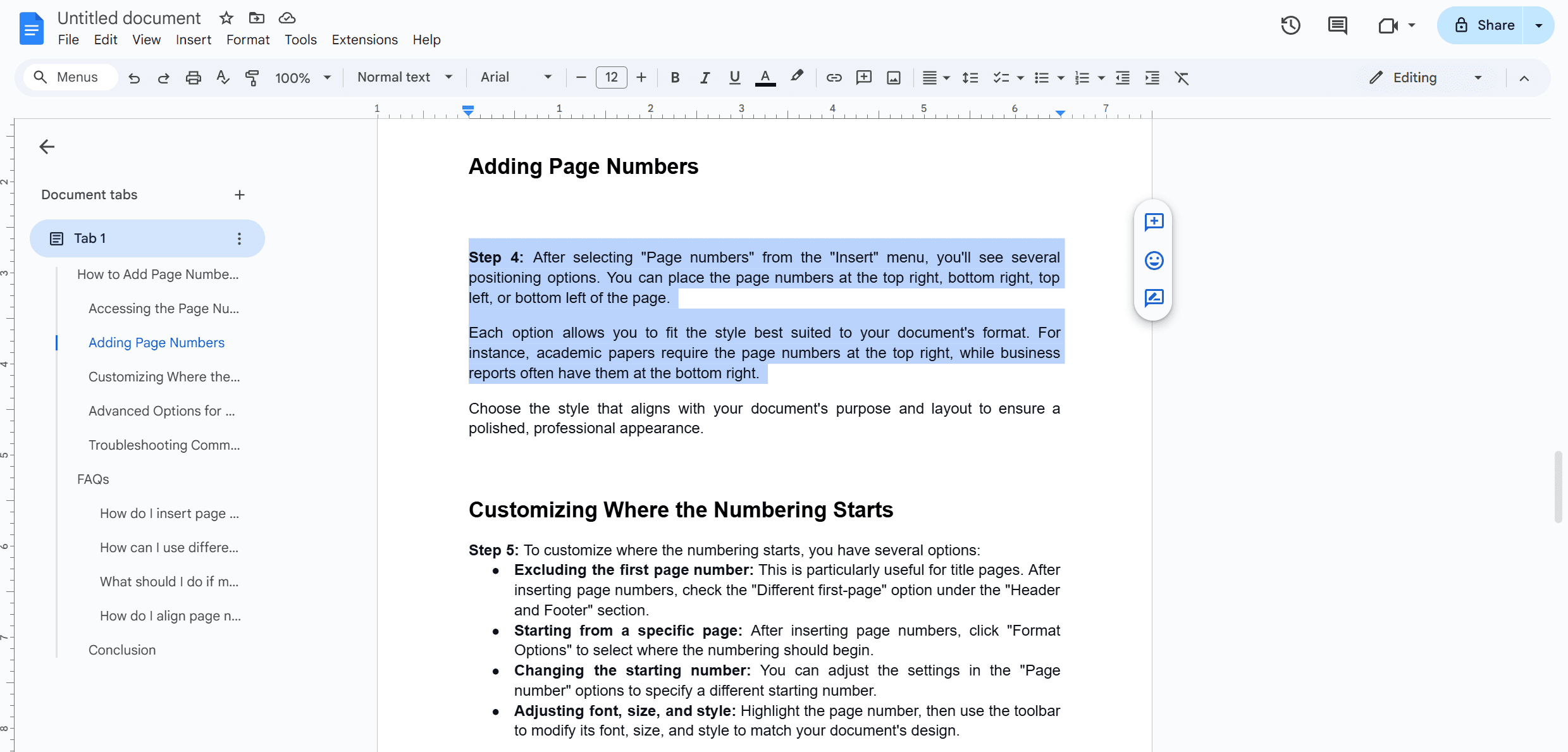Open the Insert menu

point(192,40)
